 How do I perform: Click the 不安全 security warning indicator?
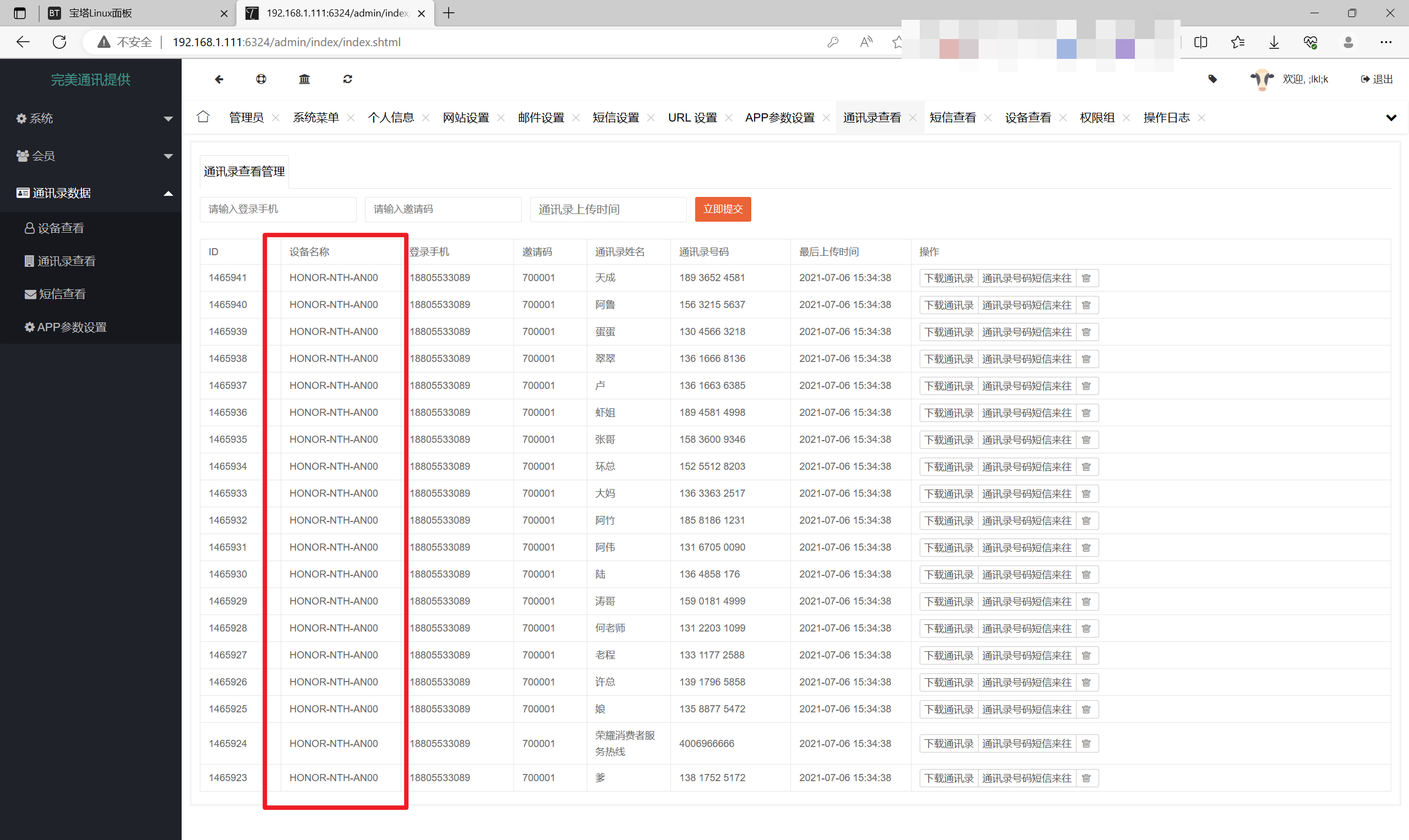(125, 42)
